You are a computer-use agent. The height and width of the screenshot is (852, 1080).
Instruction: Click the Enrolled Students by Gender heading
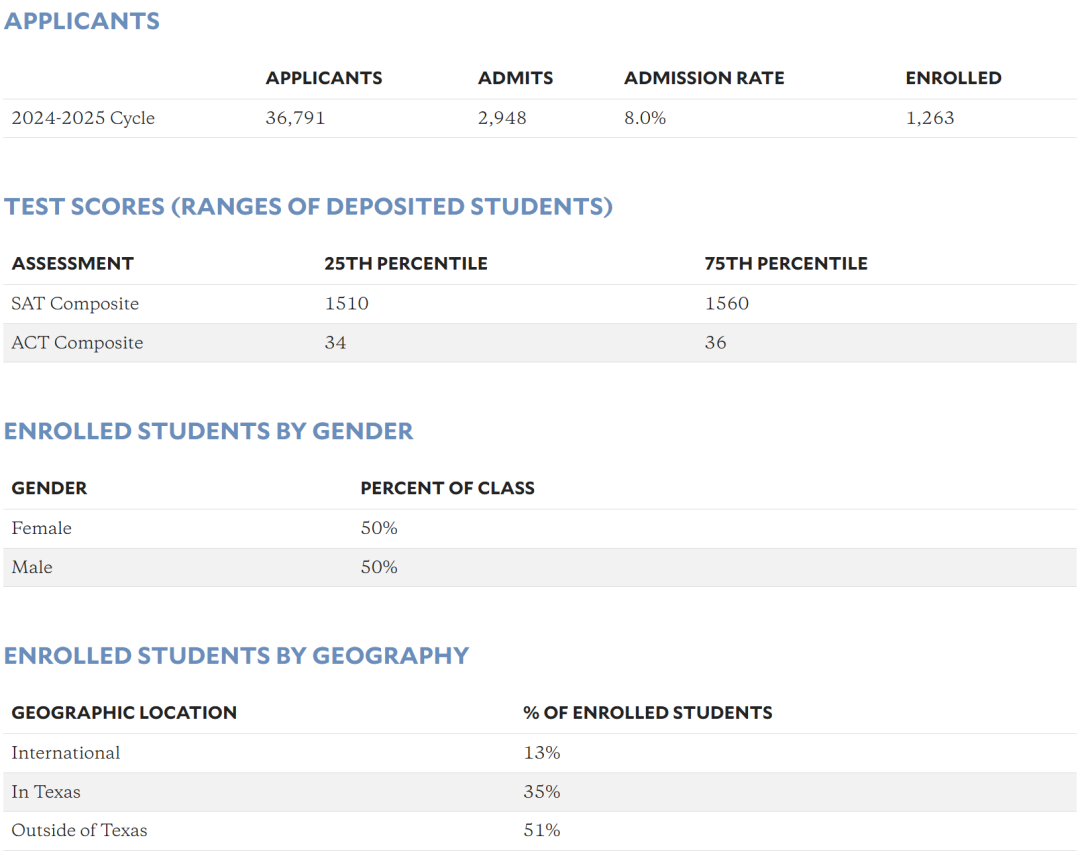[208, 431]
